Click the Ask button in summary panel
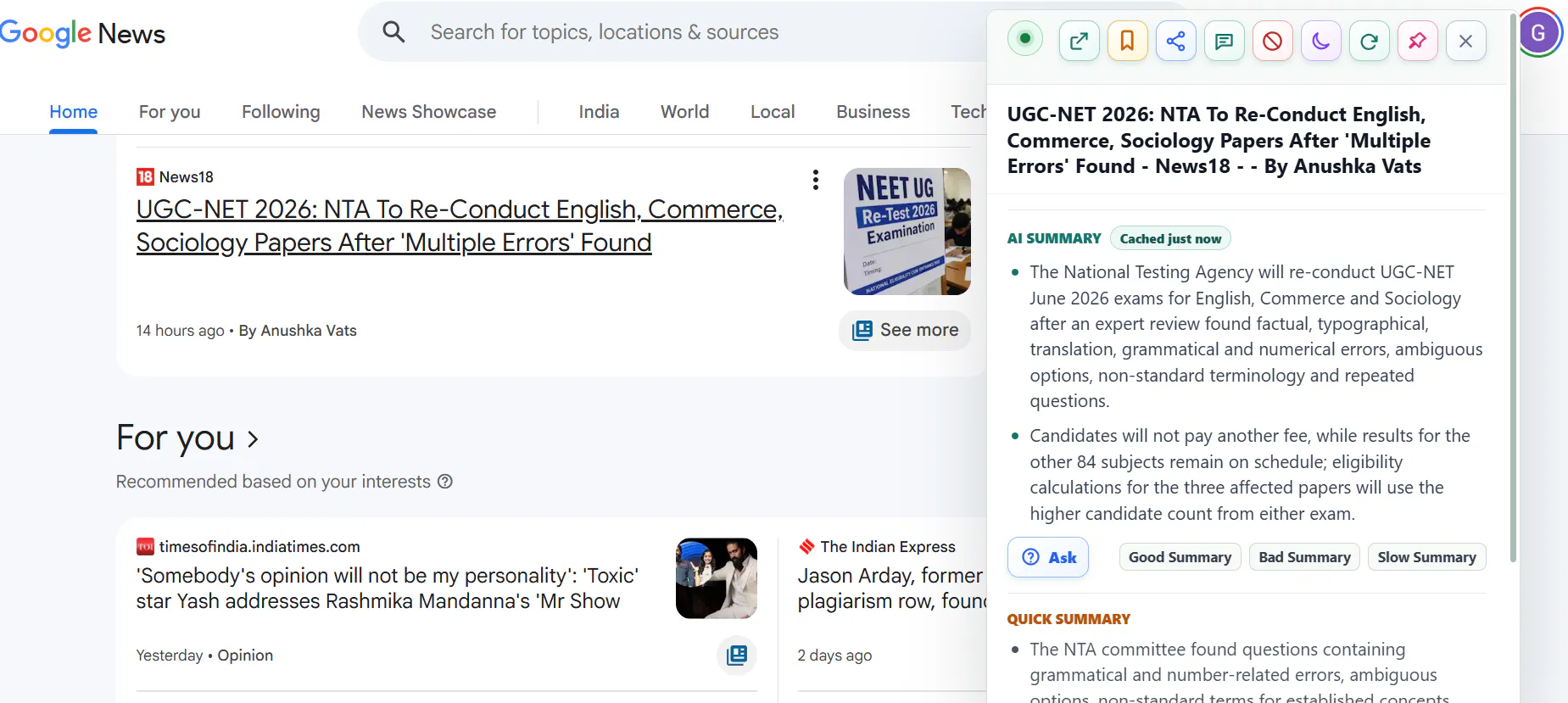Screen dimensions: 1568x703 click(x=1048, y=557)
